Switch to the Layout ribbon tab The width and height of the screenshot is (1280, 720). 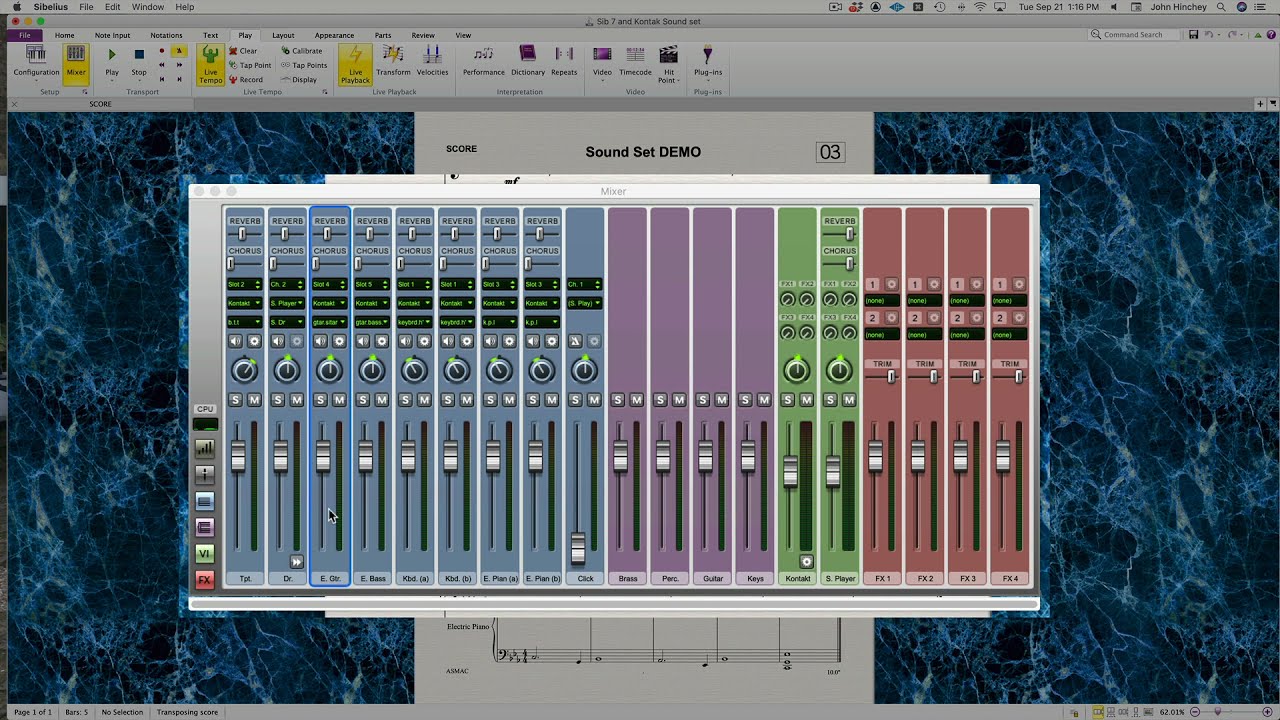coord(283,35)
